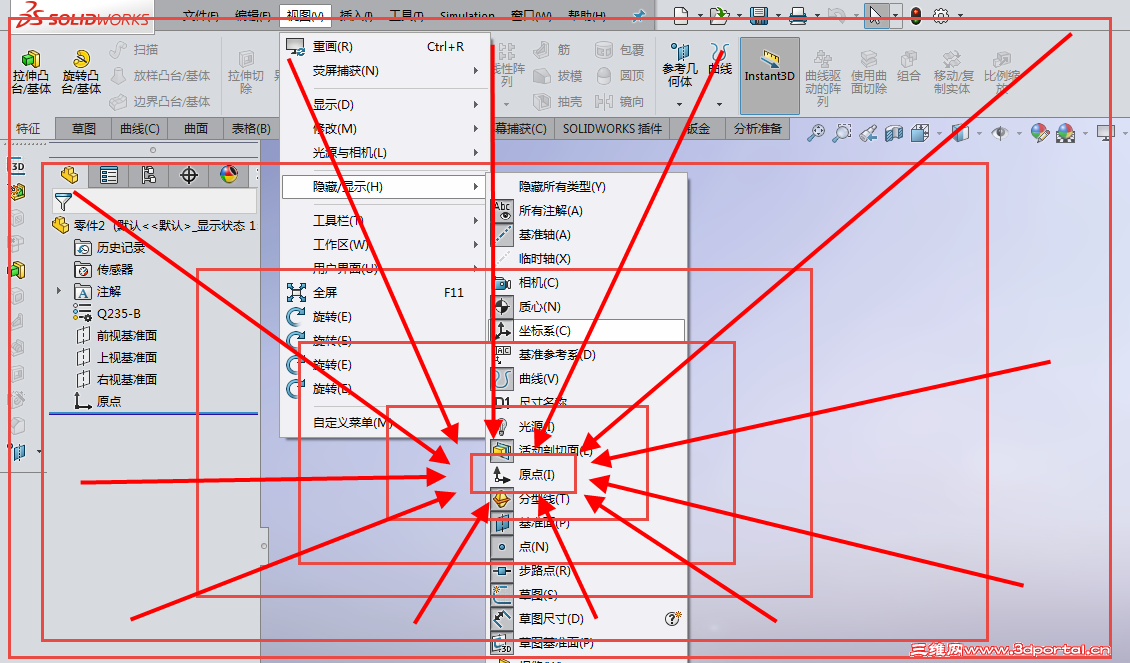Open the ConfigurationManager tab icon
The height and width of the screenshot is (663, 1130).
[x=148, y=175]
